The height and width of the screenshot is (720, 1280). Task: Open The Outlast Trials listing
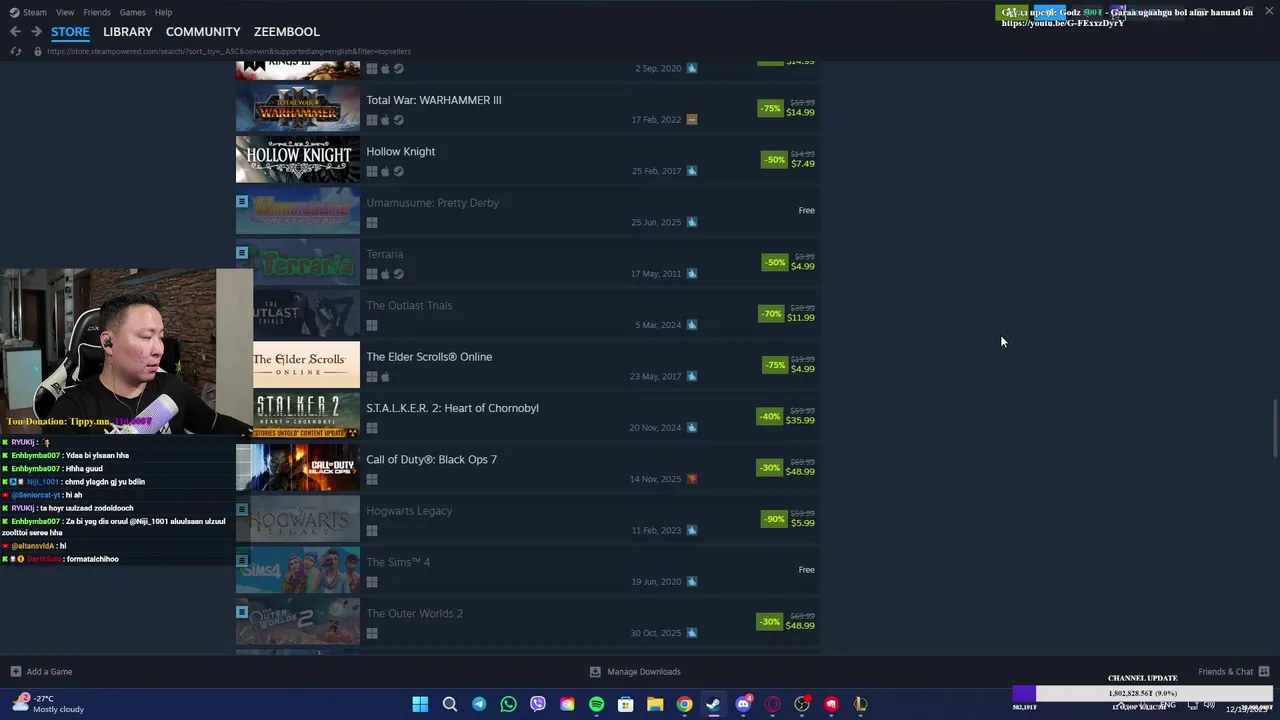click(528, 314)
